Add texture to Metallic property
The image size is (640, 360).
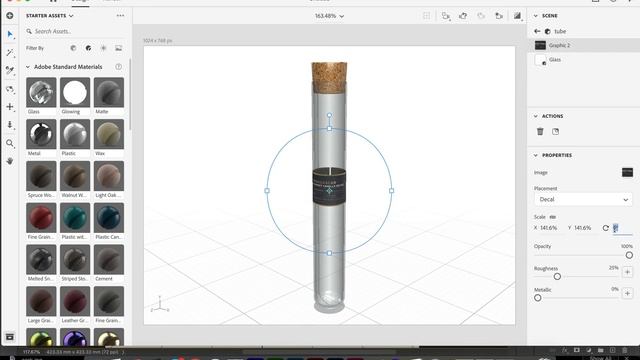tap(627, 293)
